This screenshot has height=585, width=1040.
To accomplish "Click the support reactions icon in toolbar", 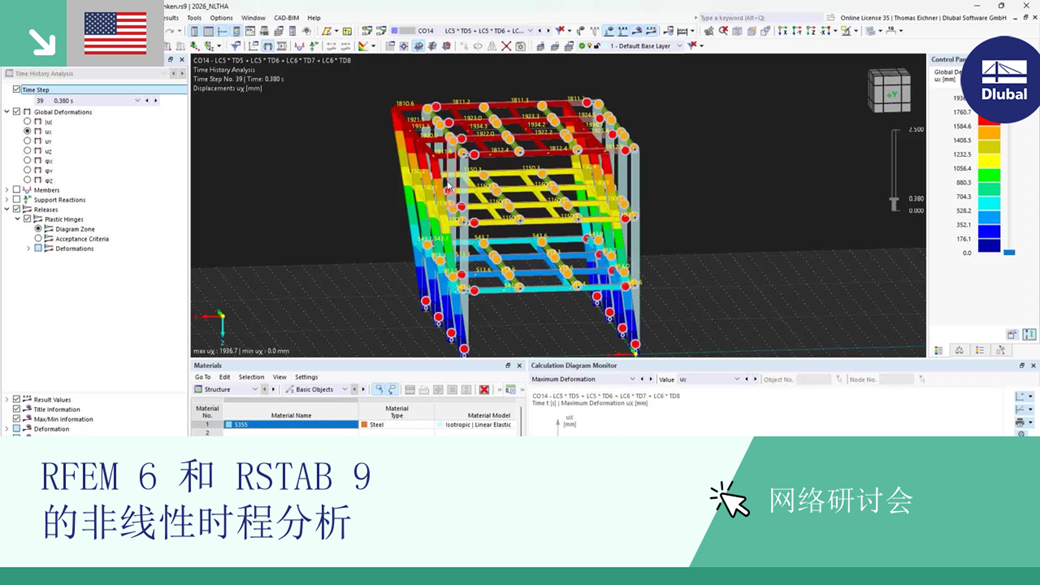I will point(314,46).
